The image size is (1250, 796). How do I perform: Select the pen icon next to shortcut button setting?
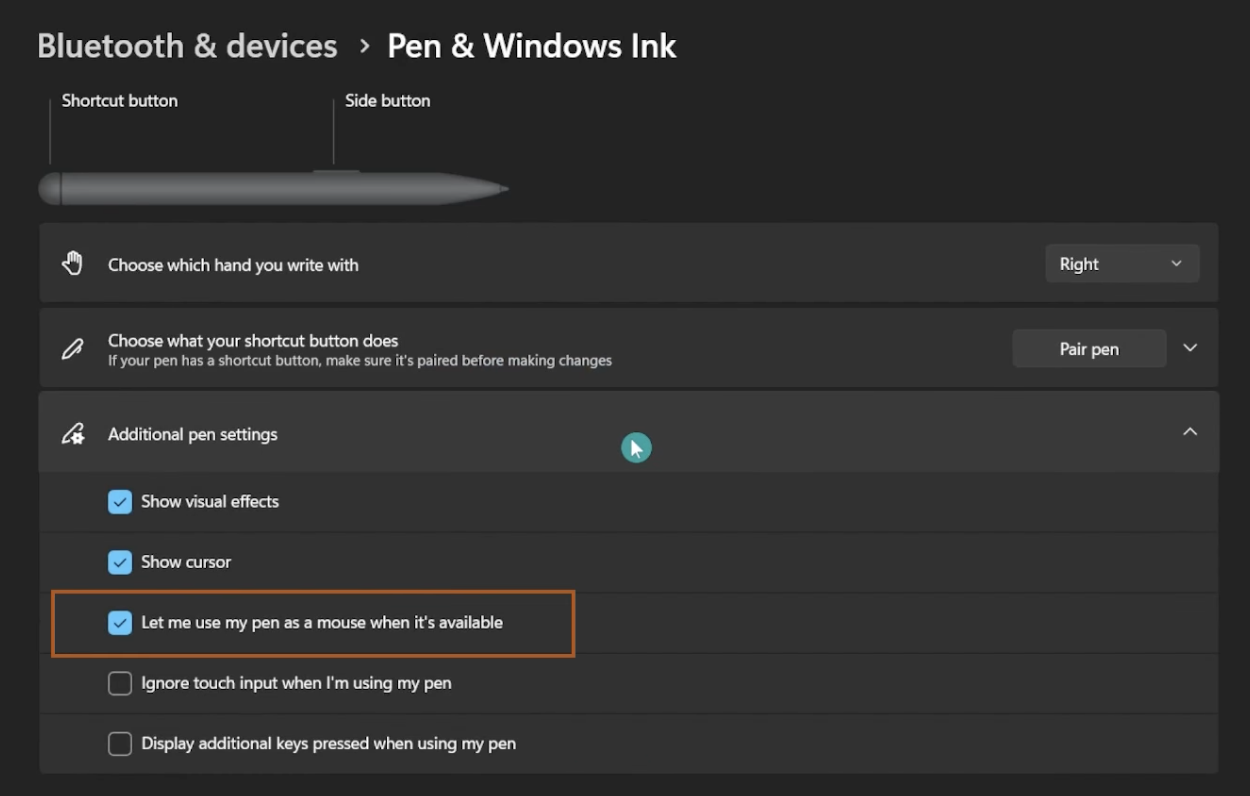tap(71, 347)
